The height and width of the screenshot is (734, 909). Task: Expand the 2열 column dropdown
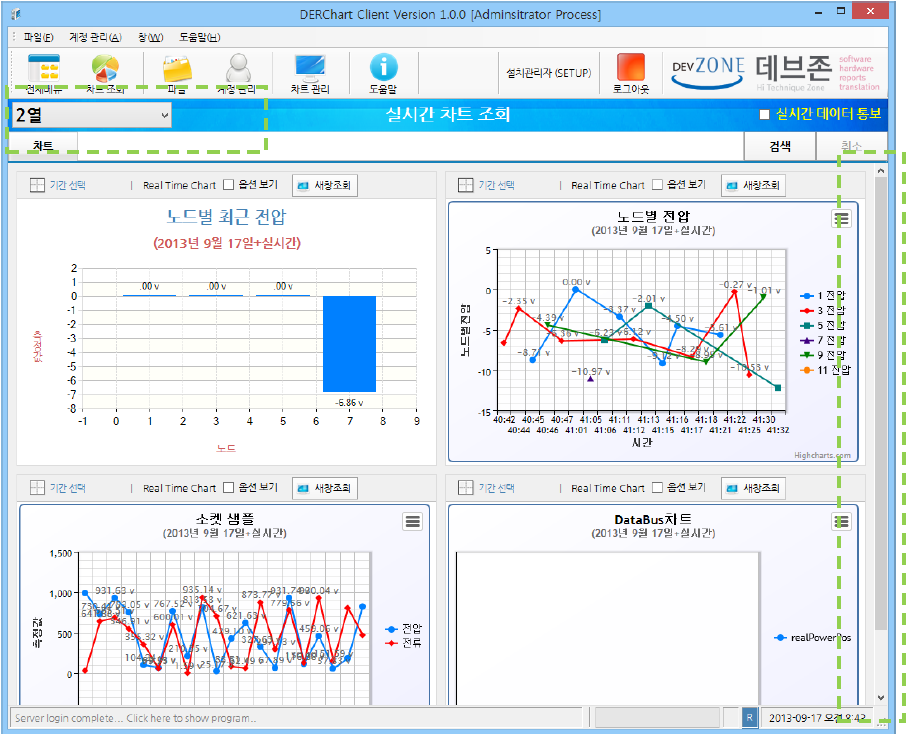pyautogui.click(x=91, y=115)
